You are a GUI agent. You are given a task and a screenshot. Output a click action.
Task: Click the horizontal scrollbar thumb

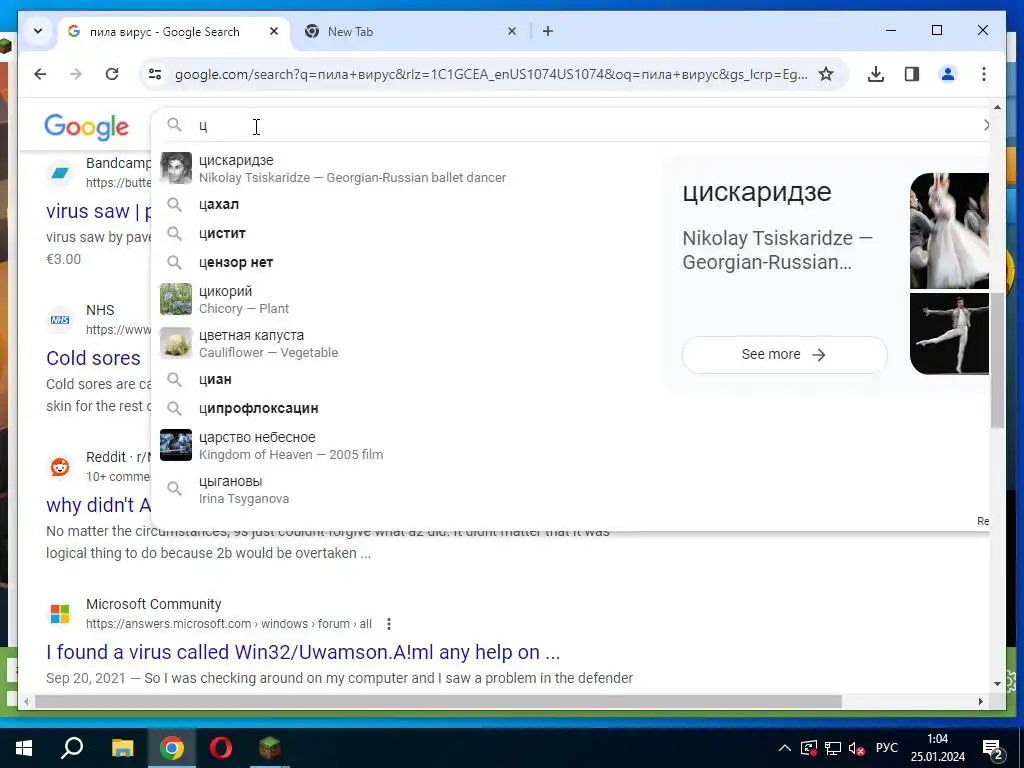(438, 701)
